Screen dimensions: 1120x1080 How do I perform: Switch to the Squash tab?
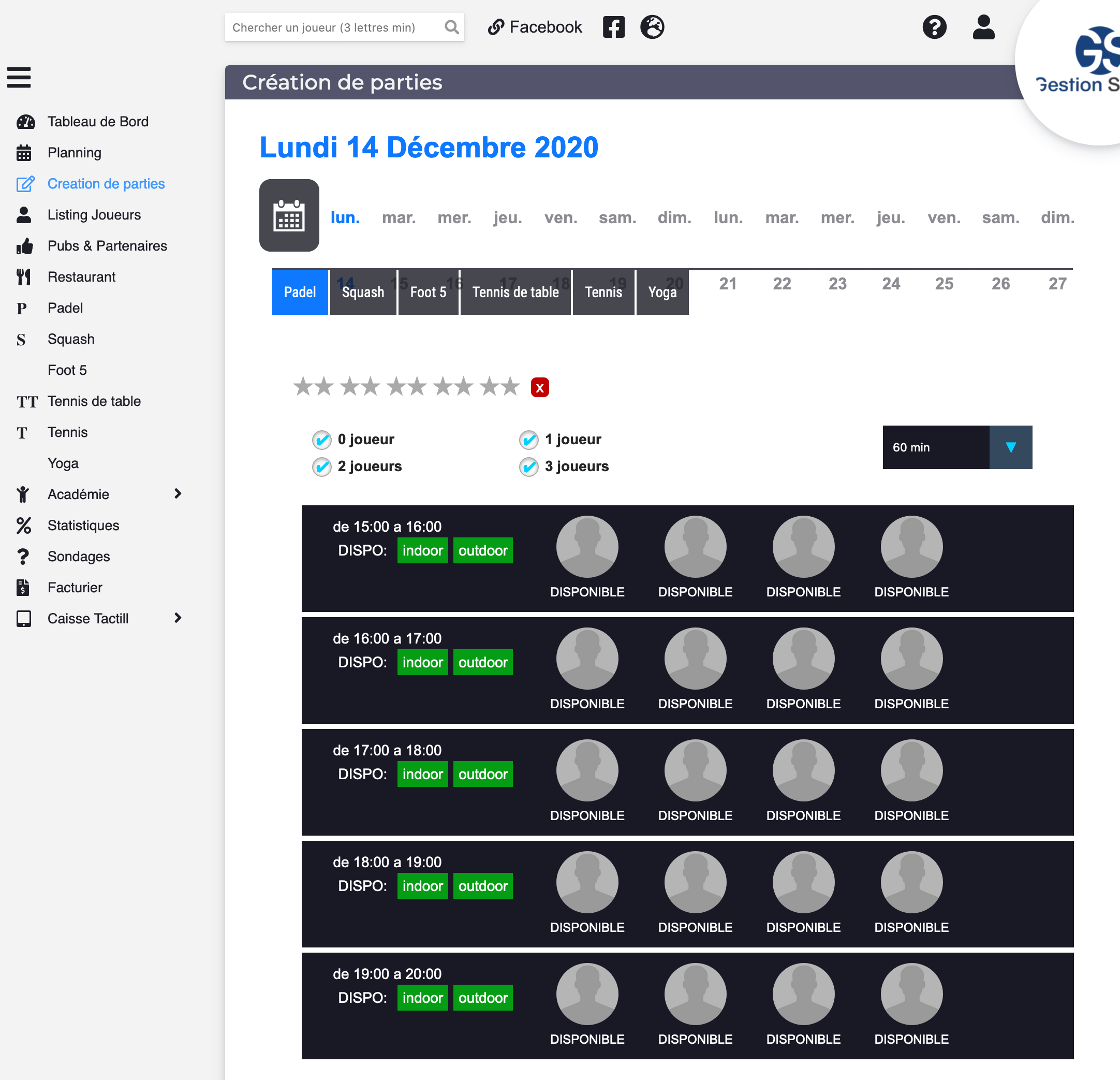[x=363, y=292]
